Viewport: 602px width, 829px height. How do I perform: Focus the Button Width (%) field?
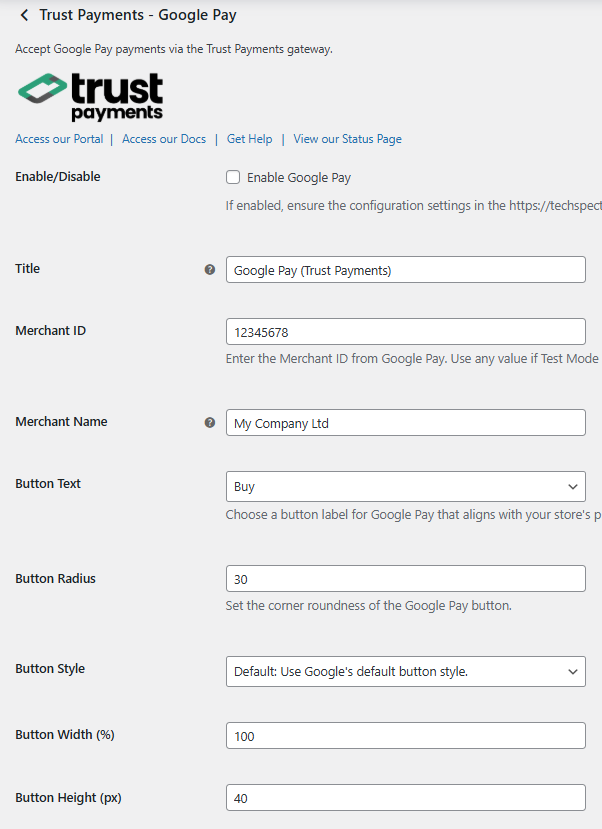(x=405, y=736)
